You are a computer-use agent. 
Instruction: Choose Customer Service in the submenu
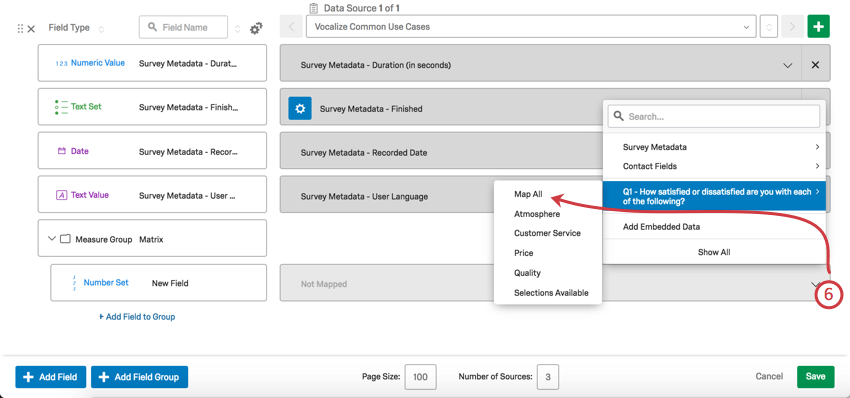[x=547, y=233]
